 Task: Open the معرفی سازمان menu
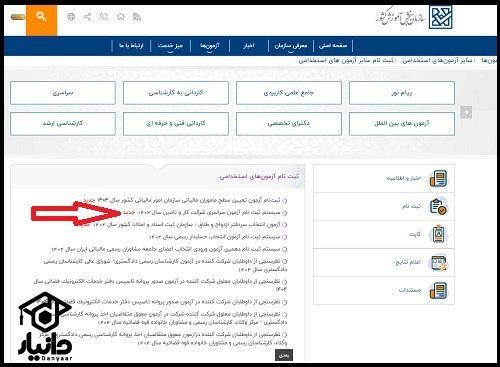(x=291, y=46)
